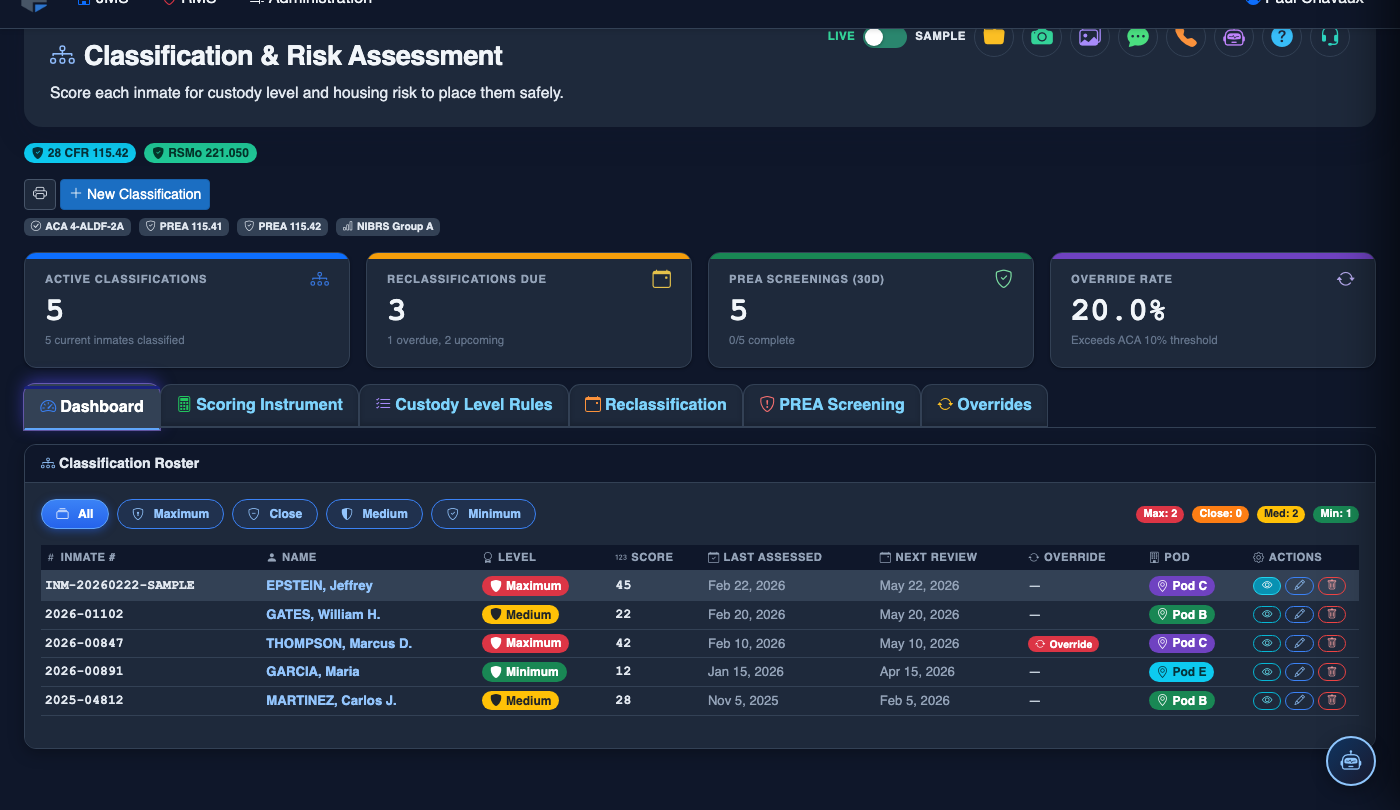Sort by the Score column header
This screenshot has width=1400, height=810.
[644, 557]
